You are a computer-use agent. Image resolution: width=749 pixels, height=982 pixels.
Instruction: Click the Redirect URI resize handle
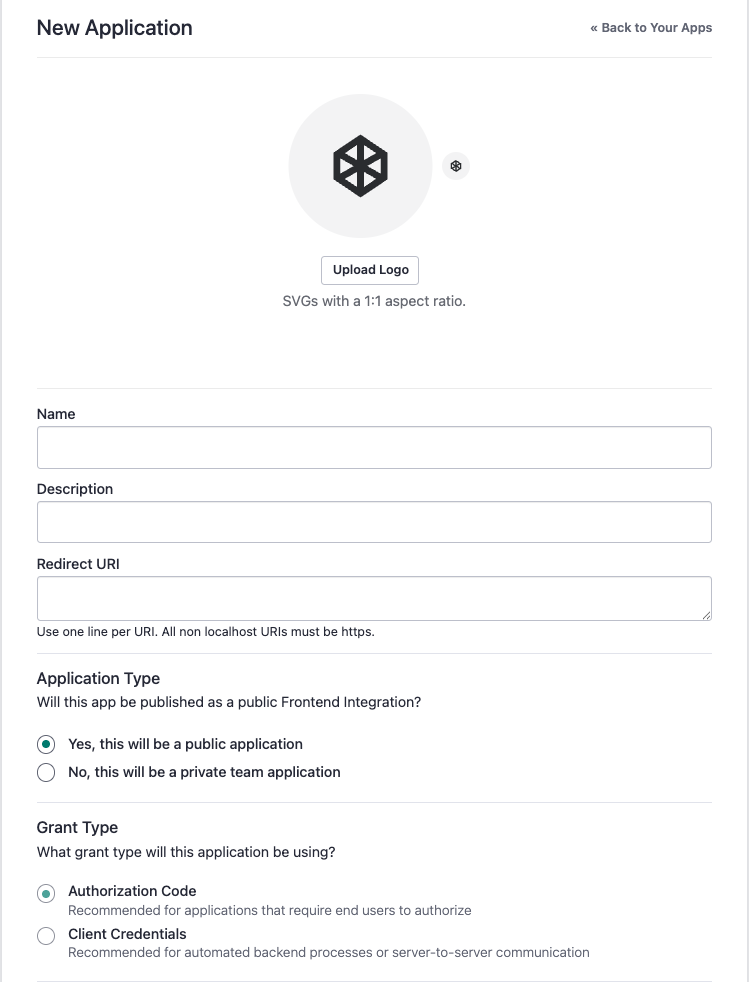tap(707, 615)
